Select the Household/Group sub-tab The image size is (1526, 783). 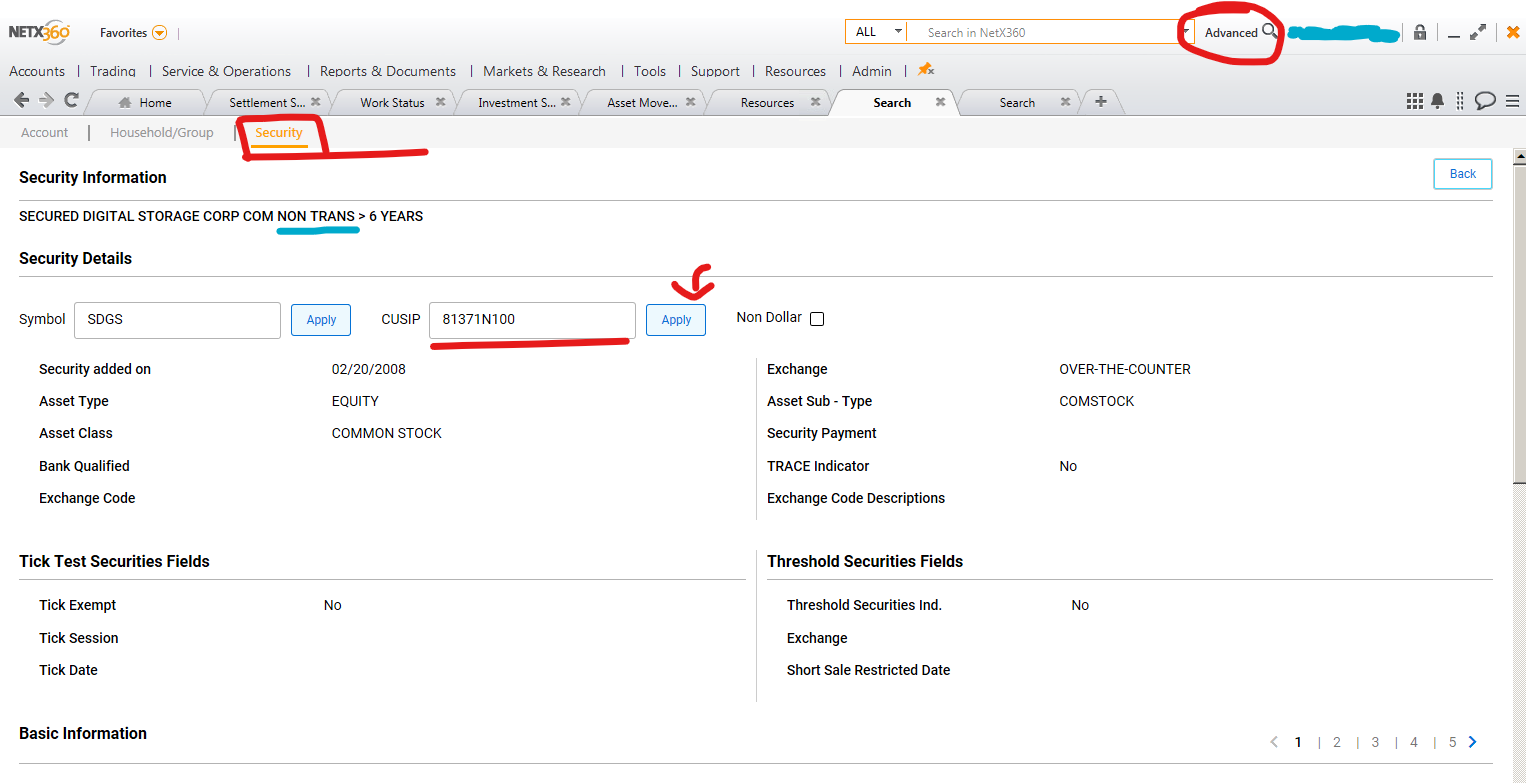tap(162, 132)
